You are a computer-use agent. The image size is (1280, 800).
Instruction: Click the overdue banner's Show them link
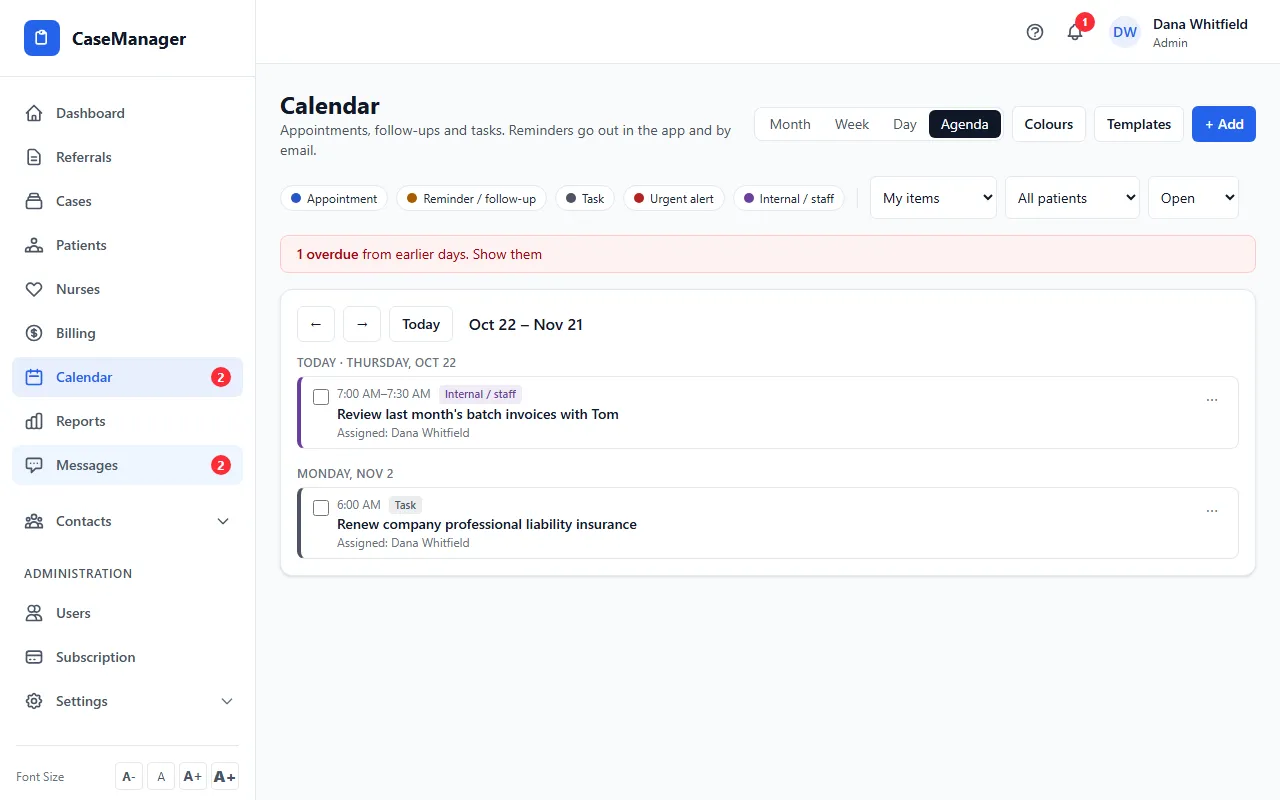coord(507,254)
